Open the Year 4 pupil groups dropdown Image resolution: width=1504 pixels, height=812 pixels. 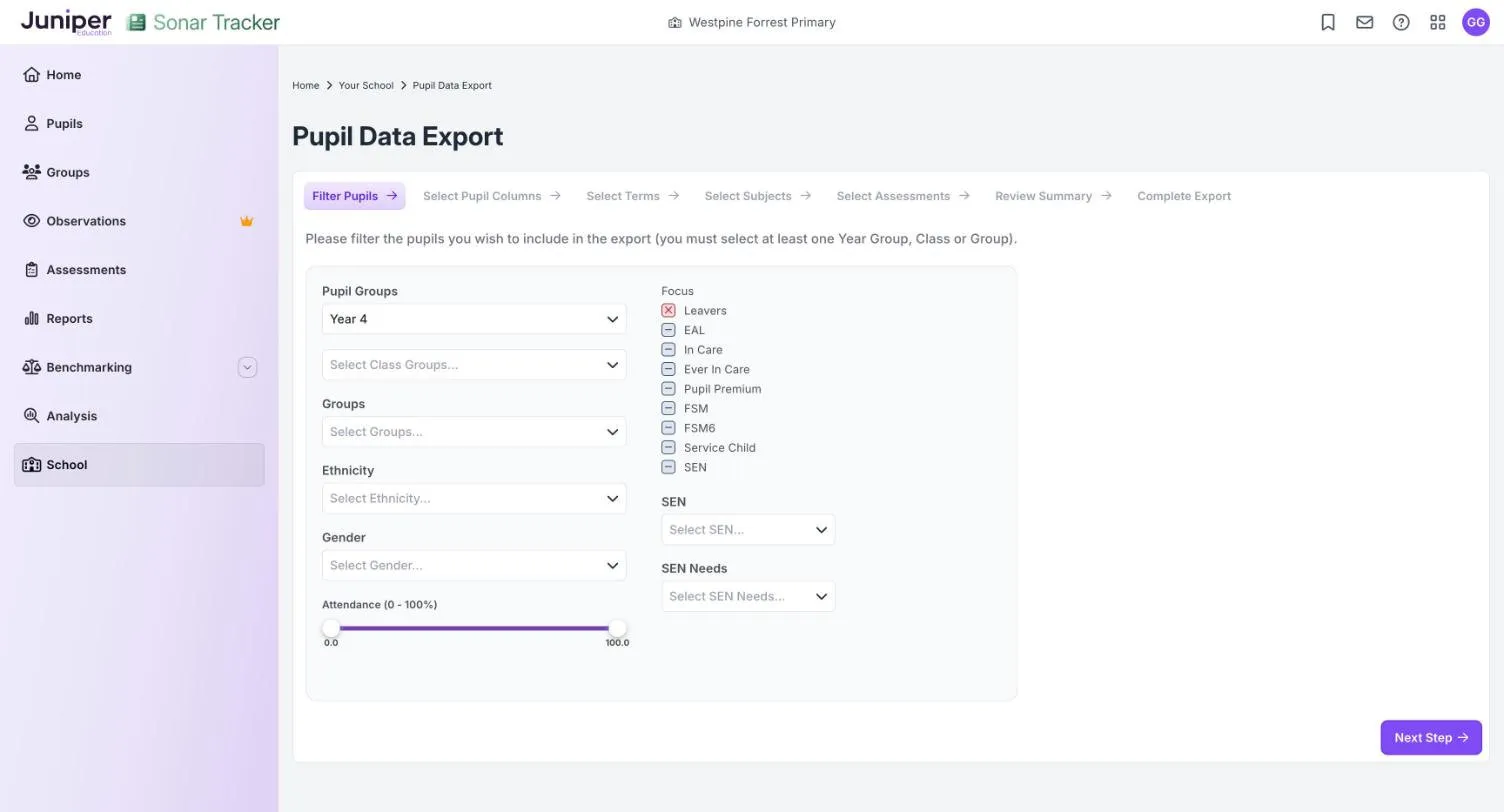474,319
